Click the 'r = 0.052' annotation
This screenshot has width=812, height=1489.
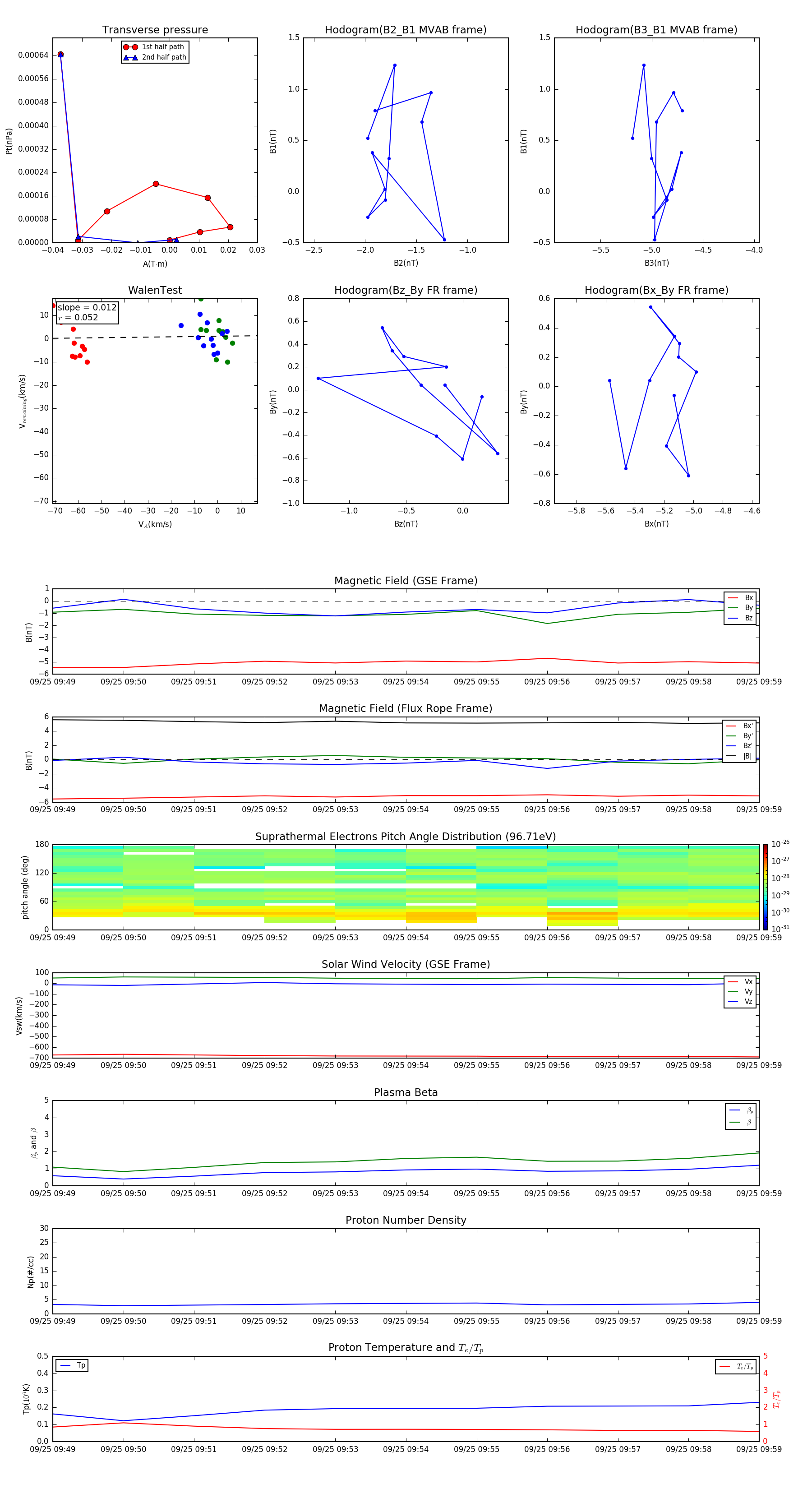click(78, 317)
